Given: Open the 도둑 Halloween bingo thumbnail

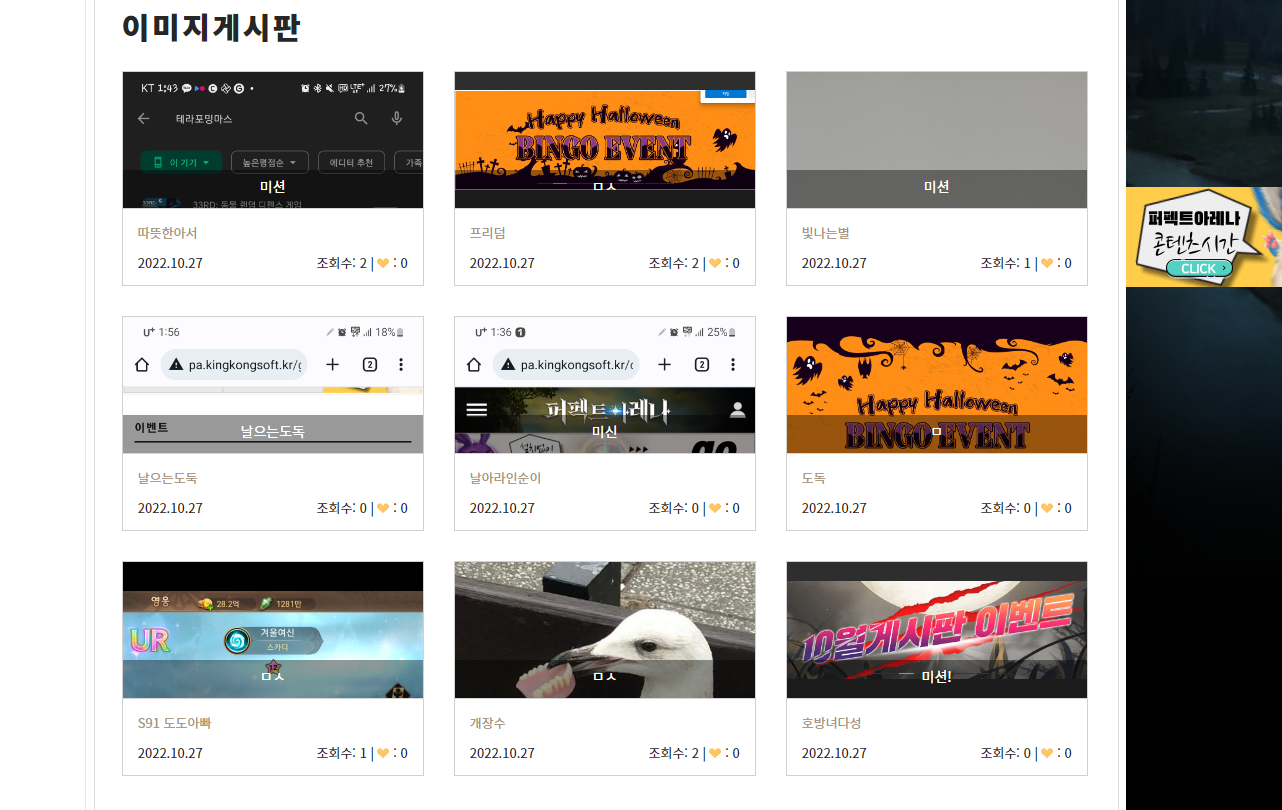Looking at the screenshot, I should [937, 385].
